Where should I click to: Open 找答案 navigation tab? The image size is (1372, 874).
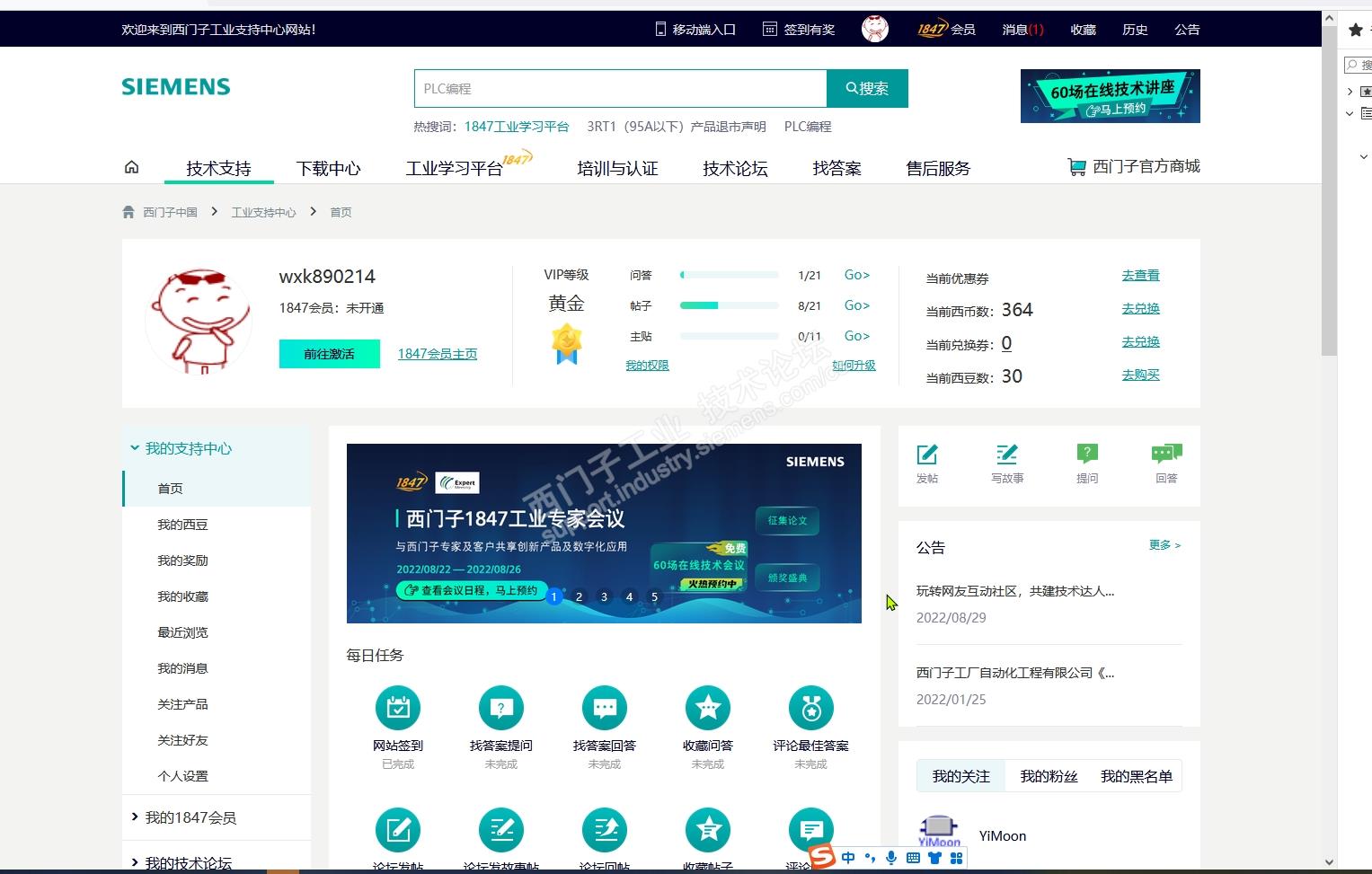(836, 168)
